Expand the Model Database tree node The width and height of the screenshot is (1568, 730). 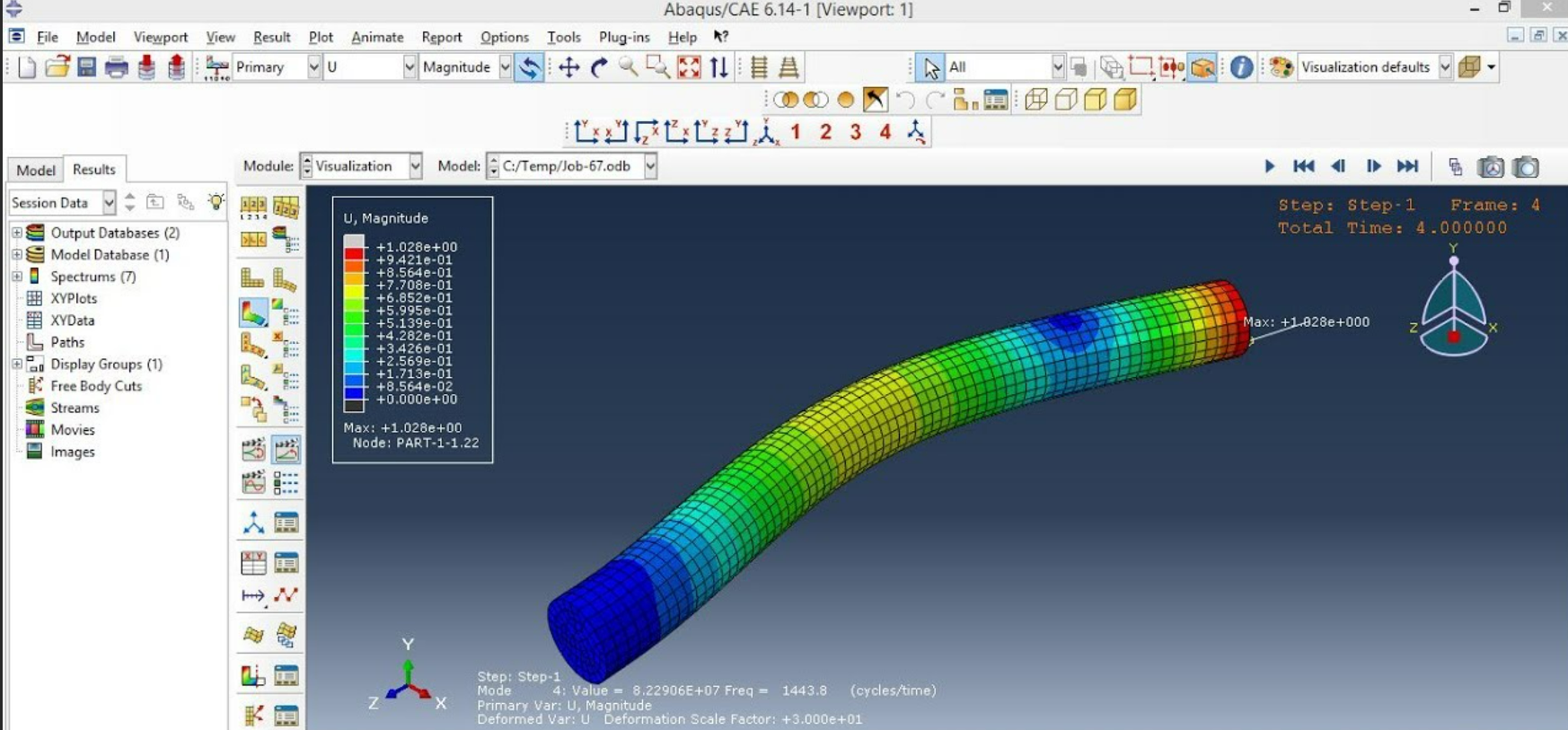pyautogui.click(x=16, y=254)
